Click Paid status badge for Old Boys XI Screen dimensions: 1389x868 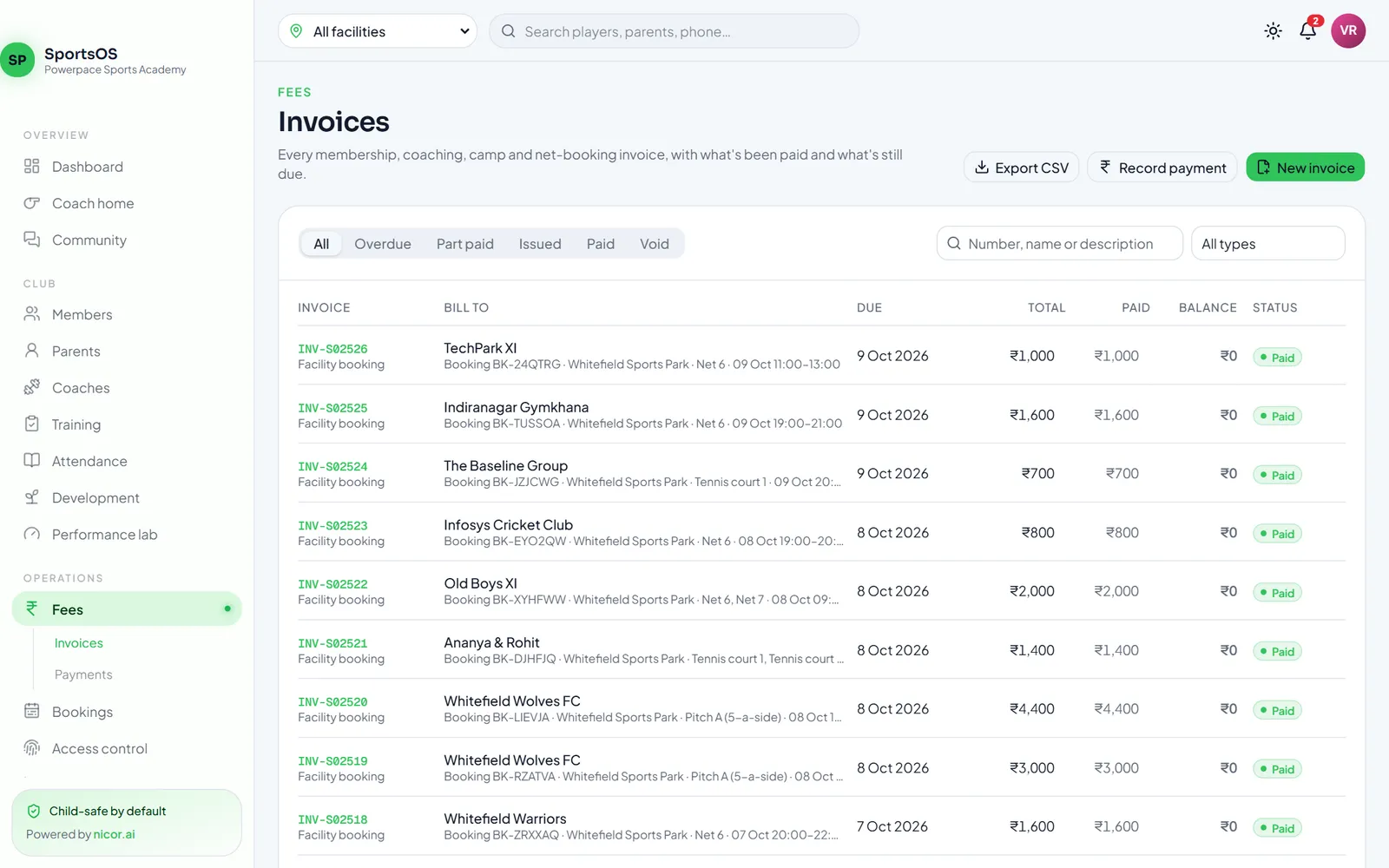[x=1277, y=593]
